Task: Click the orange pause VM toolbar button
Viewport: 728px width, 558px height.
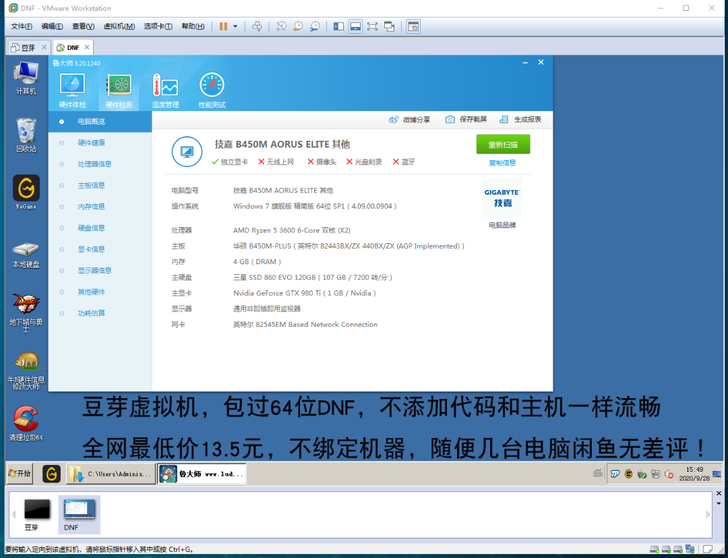Action: [x=223, y=26]
